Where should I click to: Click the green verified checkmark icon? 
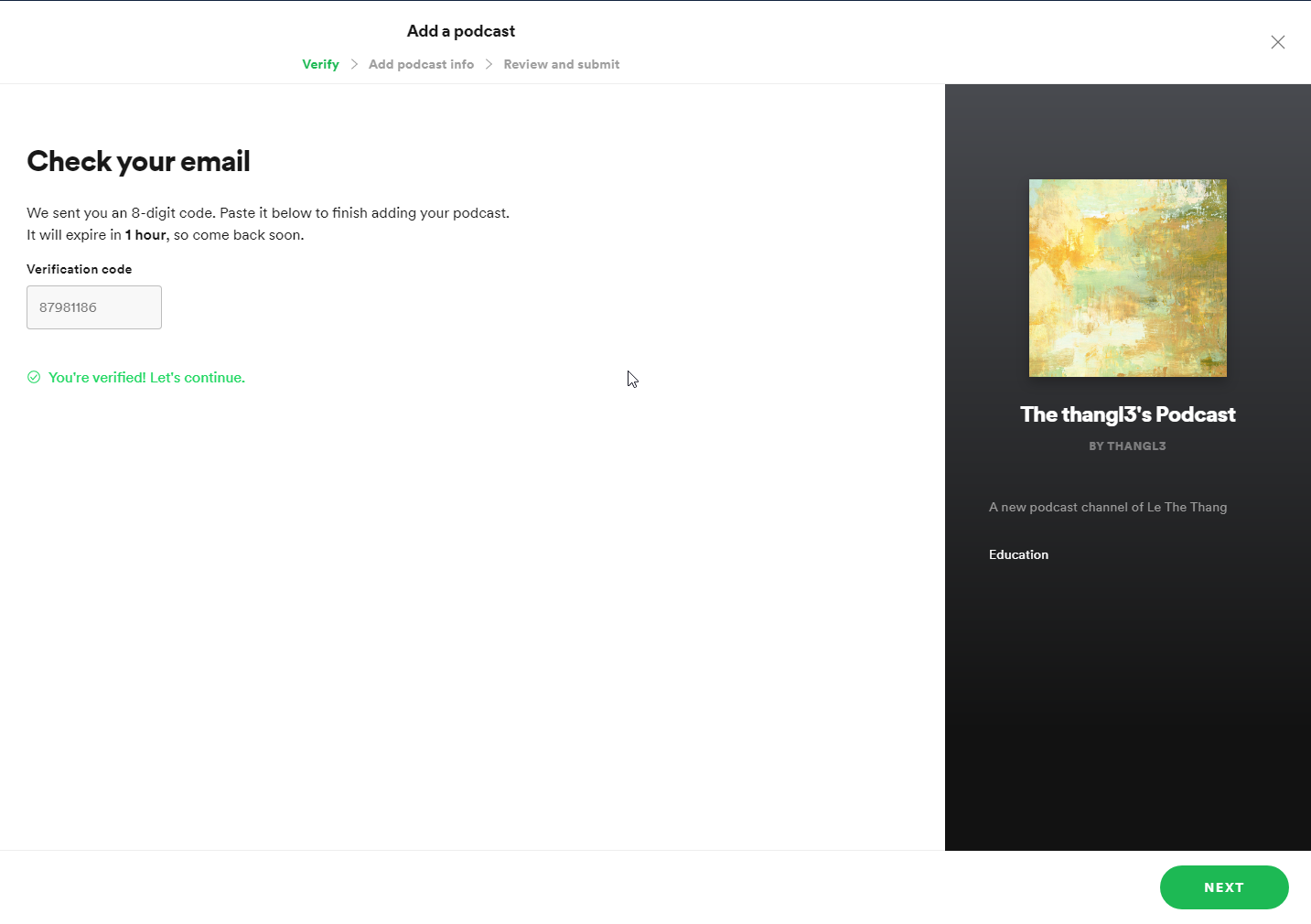coord(34,377)
